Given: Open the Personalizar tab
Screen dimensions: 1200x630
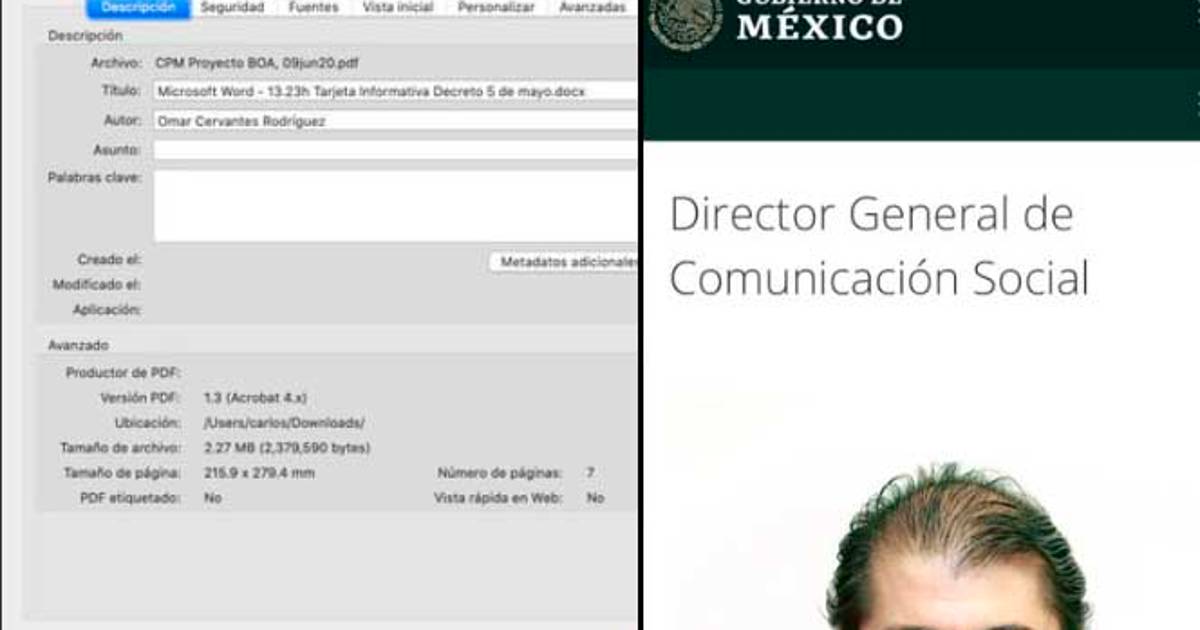Looking at the screenshot, I should pyautogui.click(x=496, y=7).
